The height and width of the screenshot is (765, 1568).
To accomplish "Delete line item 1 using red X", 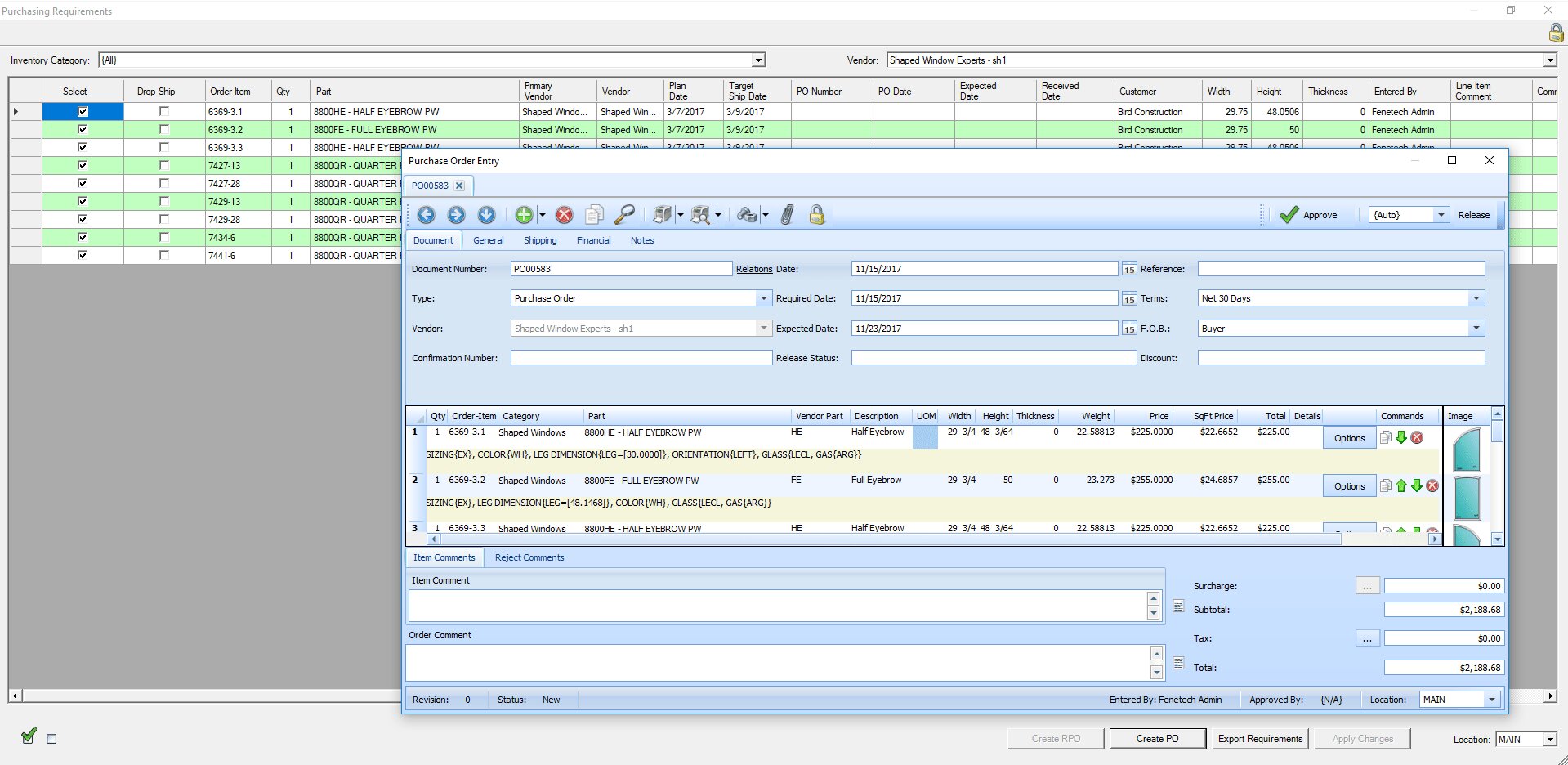I will click(x=1417, y=438).
